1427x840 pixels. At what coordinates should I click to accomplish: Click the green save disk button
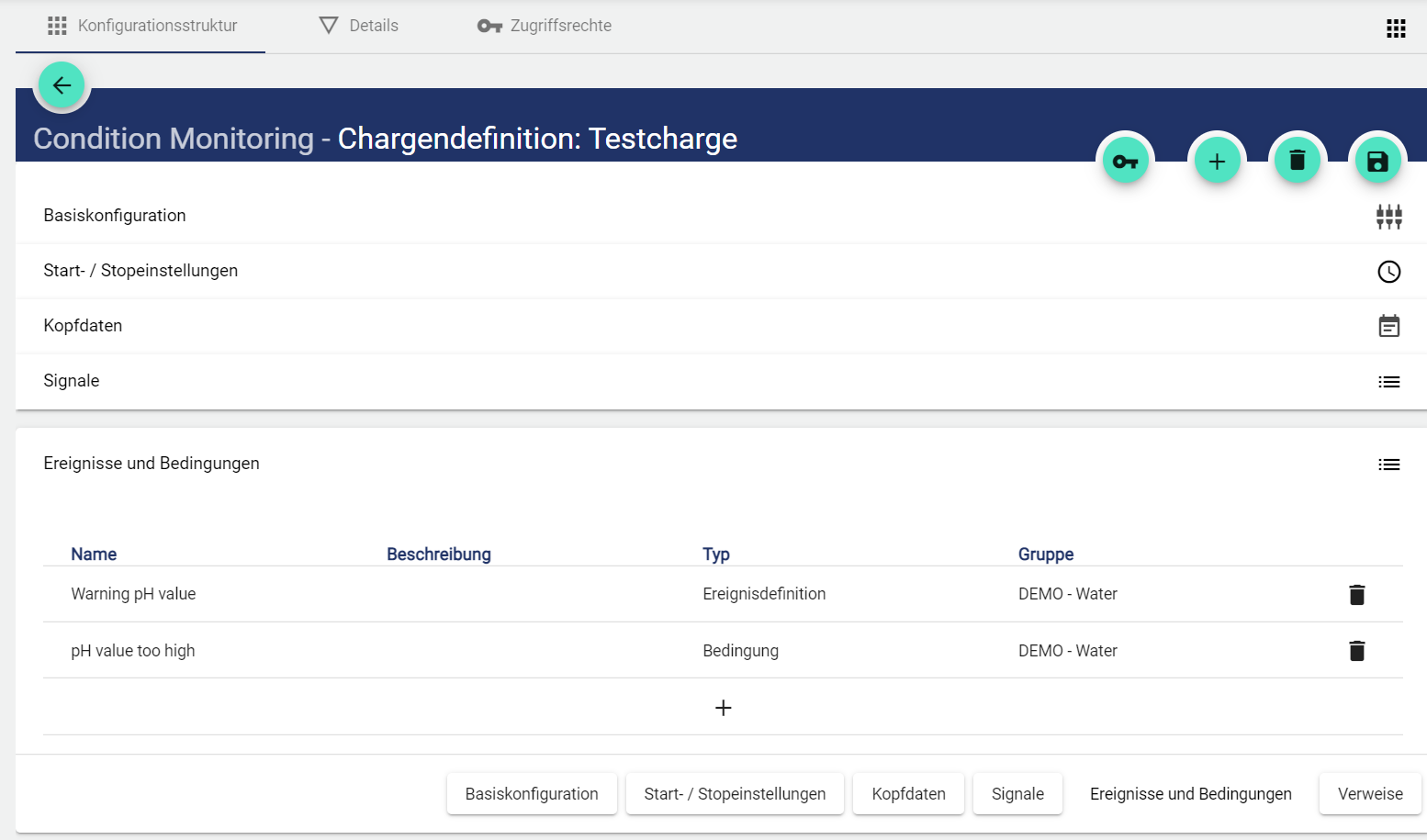tap(1377, 162)
